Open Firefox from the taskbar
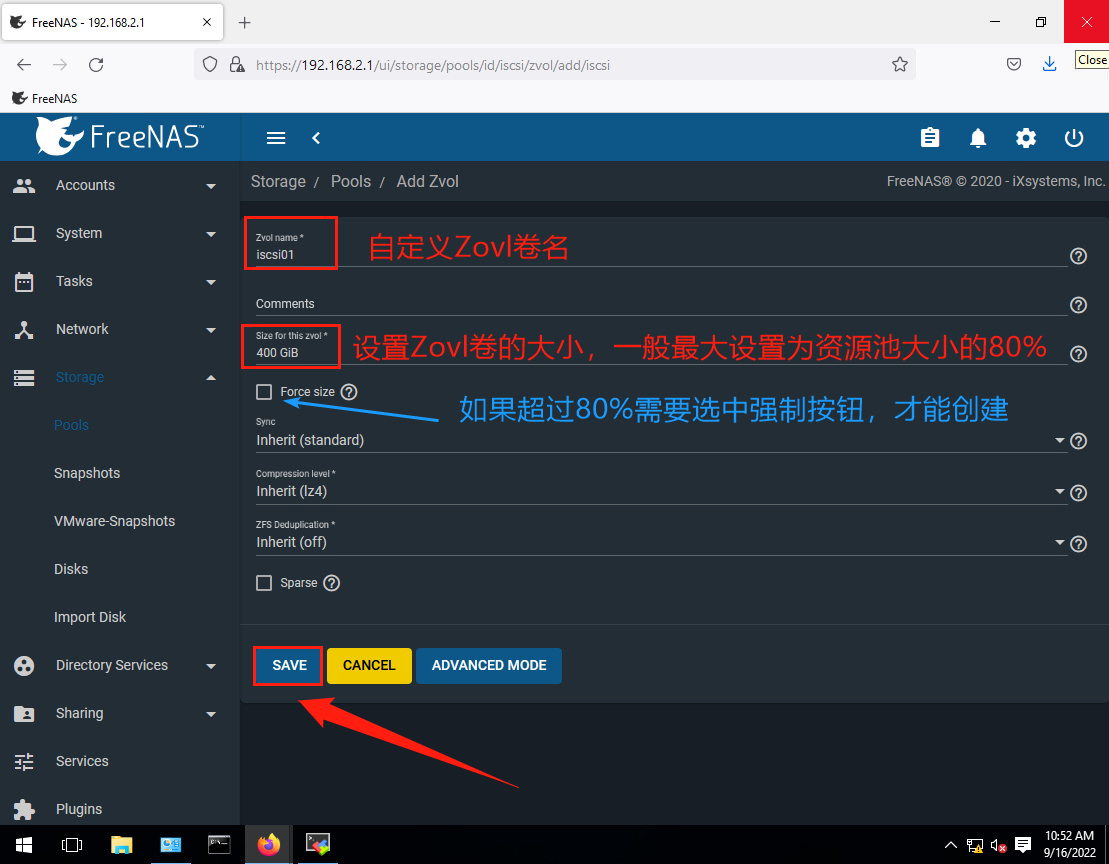The width and height of the screenshot is (1109, 864). 269,845
